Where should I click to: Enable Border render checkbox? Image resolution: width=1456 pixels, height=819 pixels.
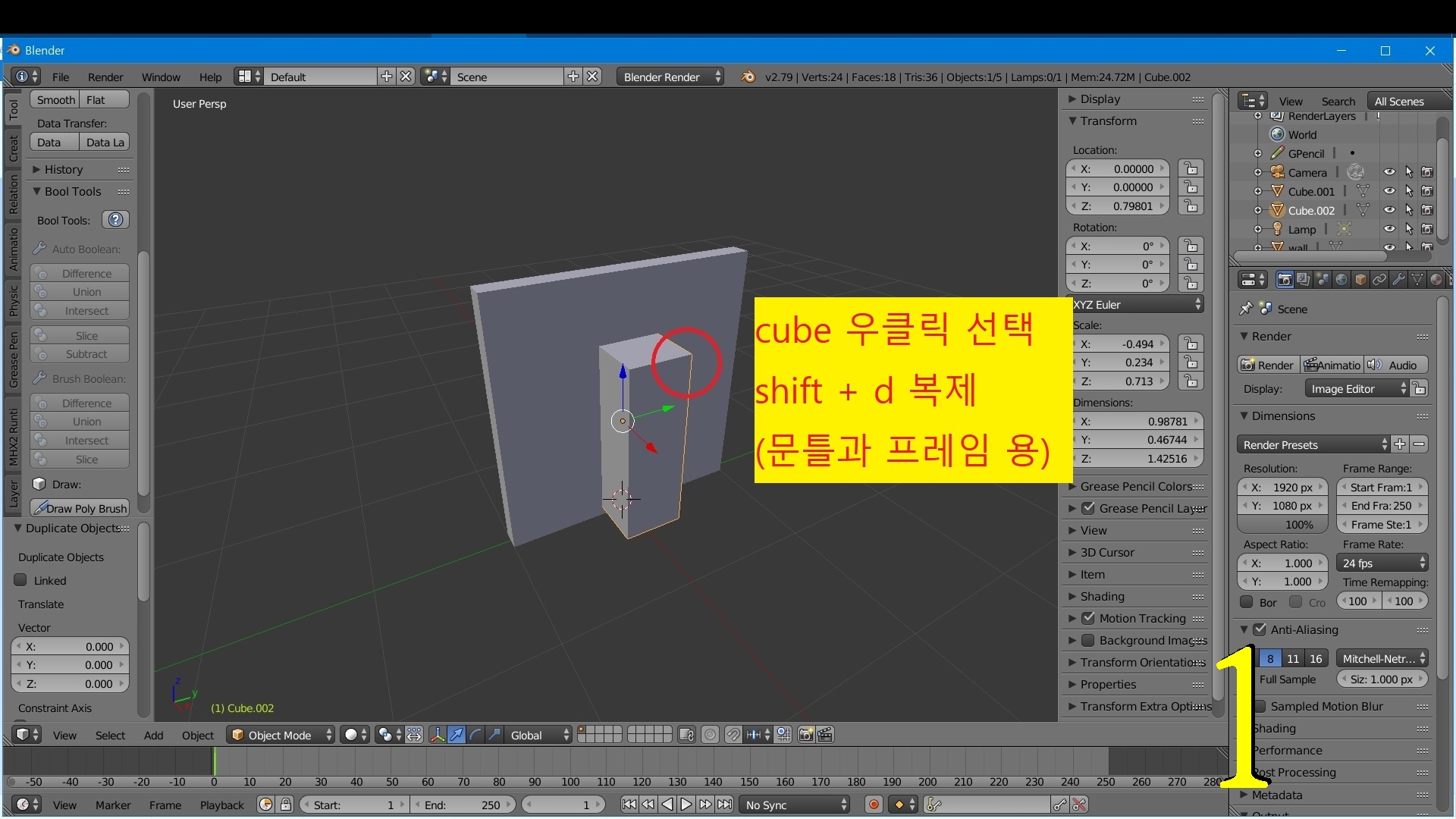1246,602
